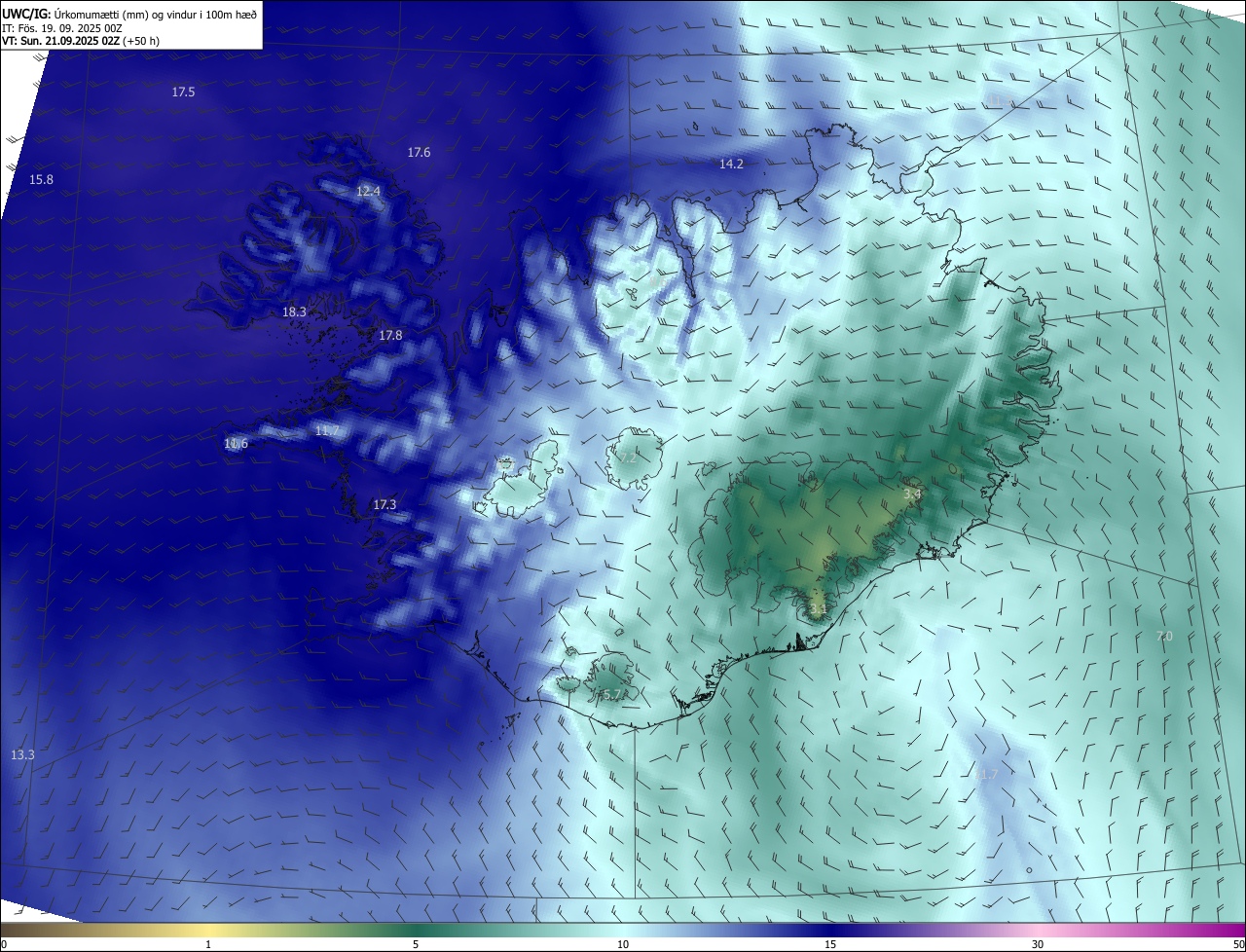1246x952 pixels.
Task: Click the color scale tick labeled 10
Action: click(623, 944)
